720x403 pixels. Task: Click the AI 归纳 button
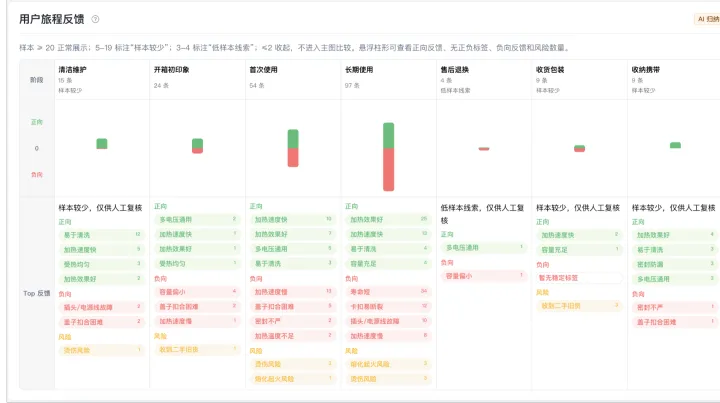pyautogui.click(x=707, y=19)
